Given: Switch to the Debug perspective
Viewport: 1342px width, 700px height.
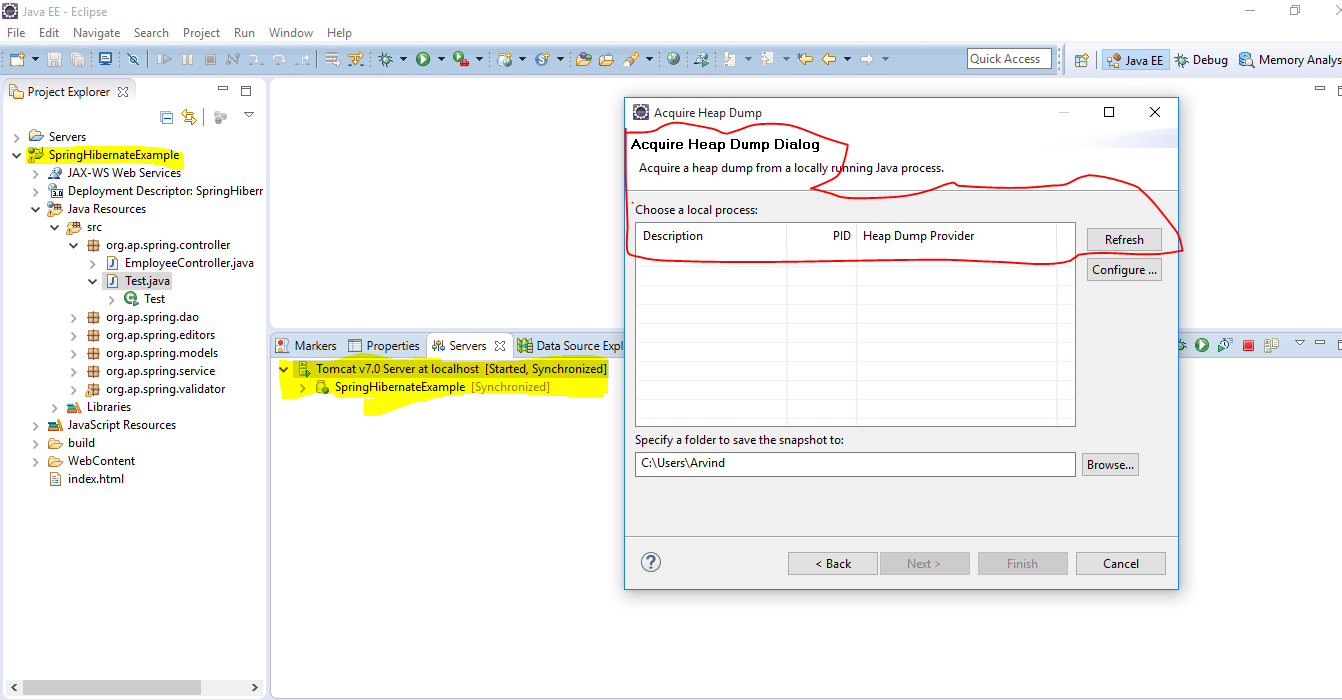Looking at the screenshot, I should click(x=1201, y=60).
